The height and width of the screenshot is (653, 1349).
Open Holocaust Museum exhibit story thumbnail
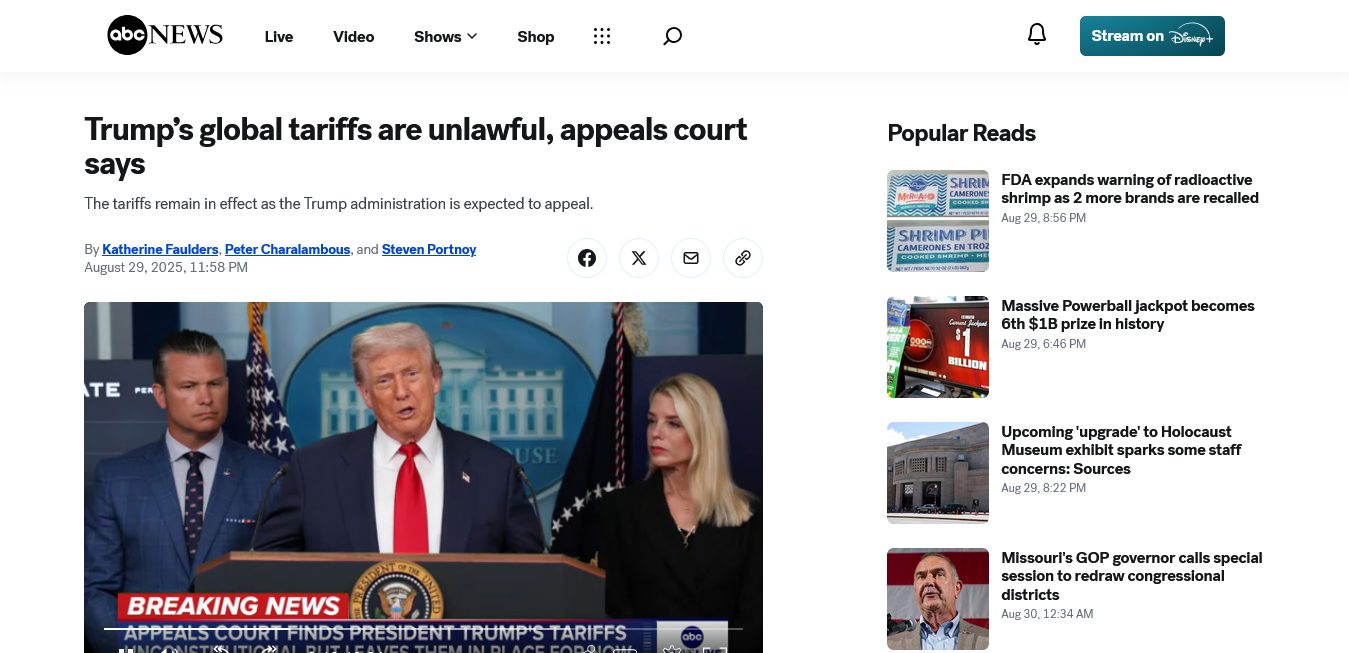[938, 473]
